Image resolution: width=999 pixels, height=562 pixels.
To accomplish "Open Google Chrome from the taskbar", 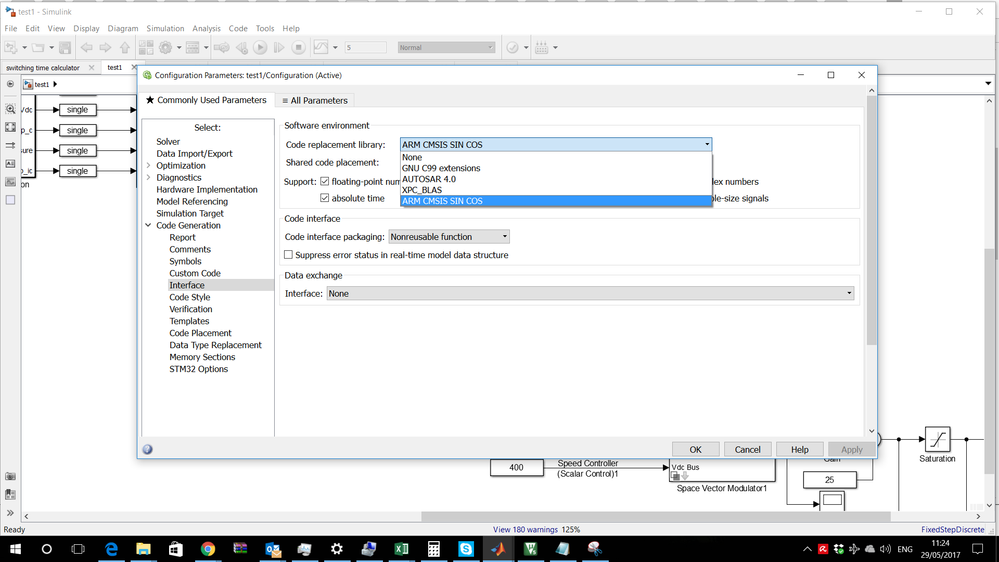I will [x=208, y=549].
